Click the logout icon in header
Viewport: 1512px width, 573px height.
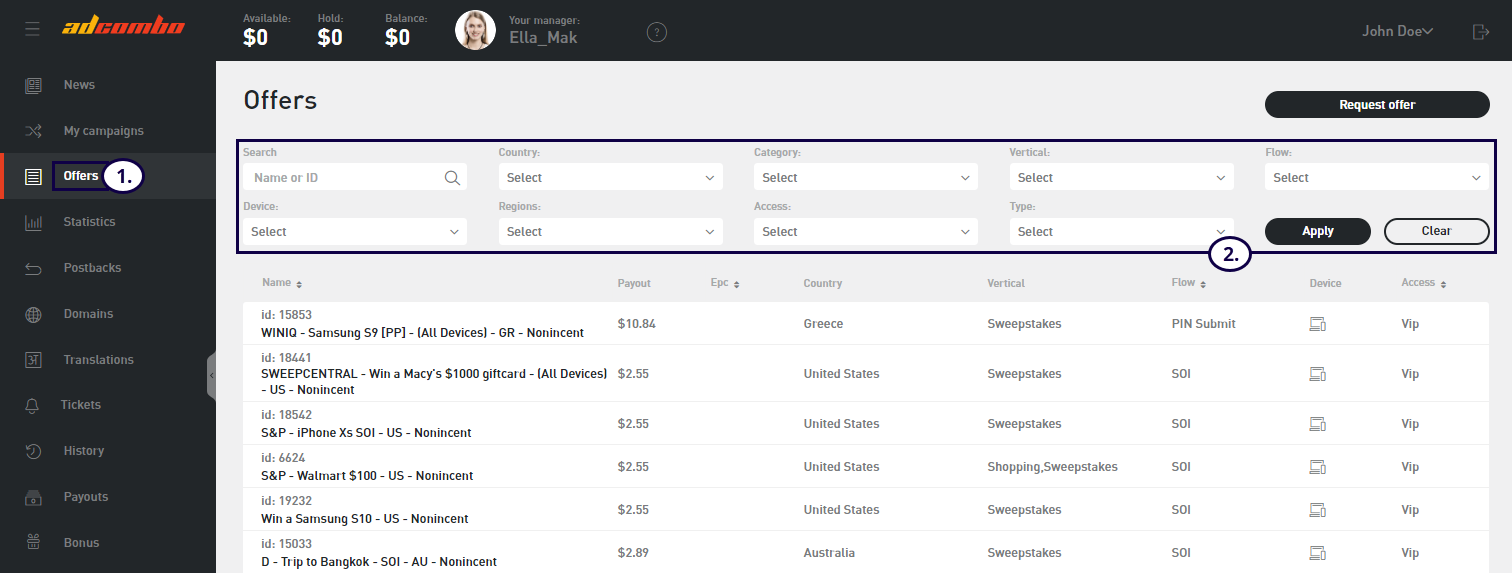(x=1481, y=32)
